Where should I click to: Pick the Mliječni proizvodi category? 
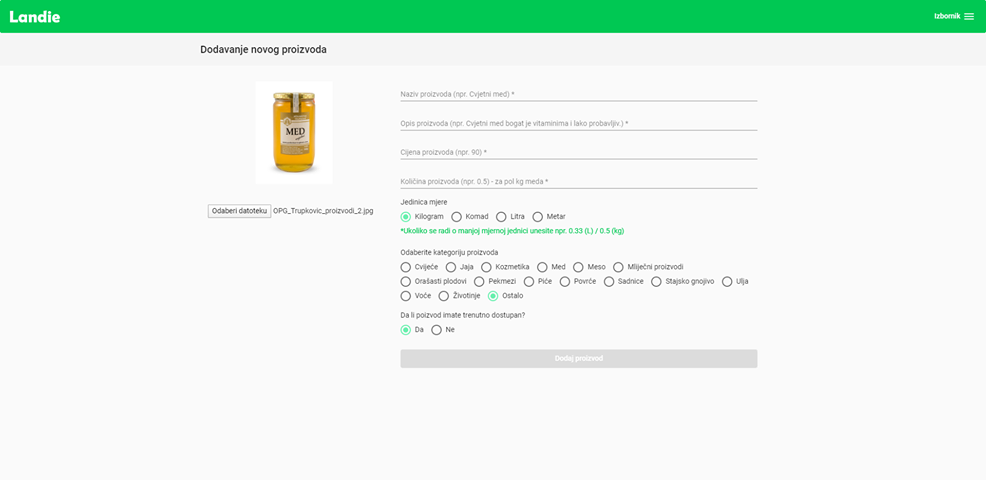click(x=619, y=267)
